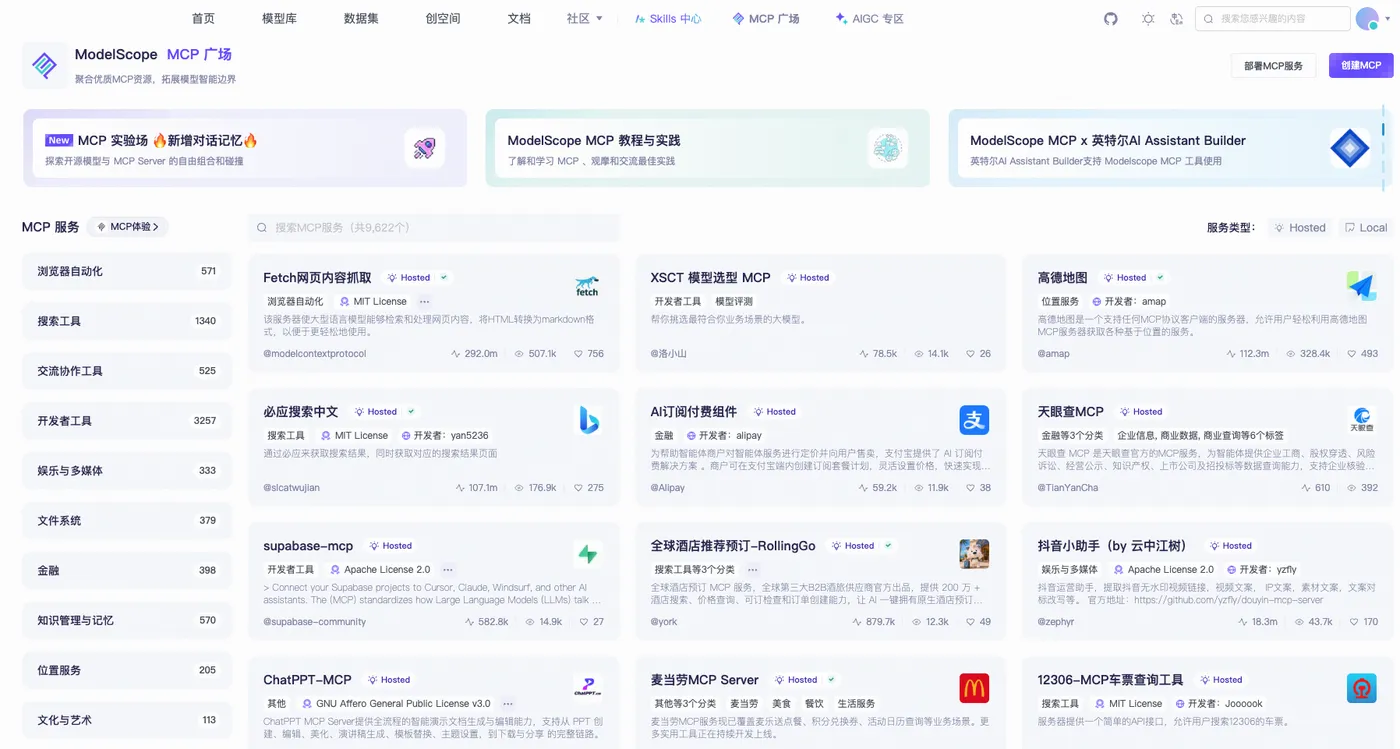This screenshot has height=749, width=1400.
Task: Select the 金融 category filter
Action: click(x=127, y=571)
